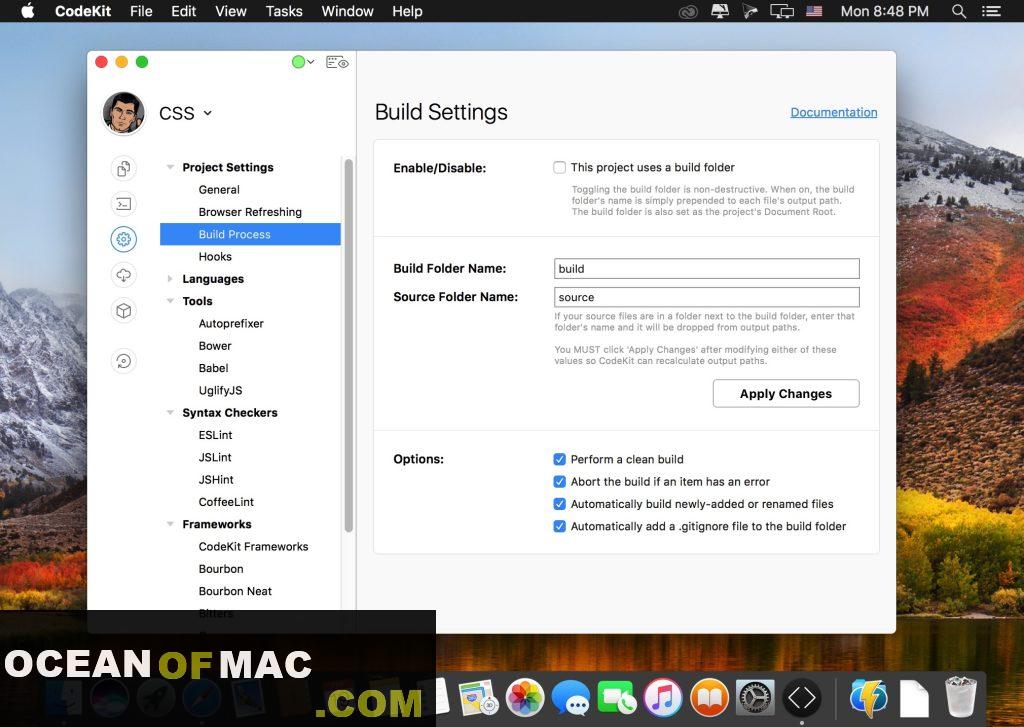The width and height of the screenshot is (1024, 727).
Task: Open the Apple menu
Action: coord(27,11)
